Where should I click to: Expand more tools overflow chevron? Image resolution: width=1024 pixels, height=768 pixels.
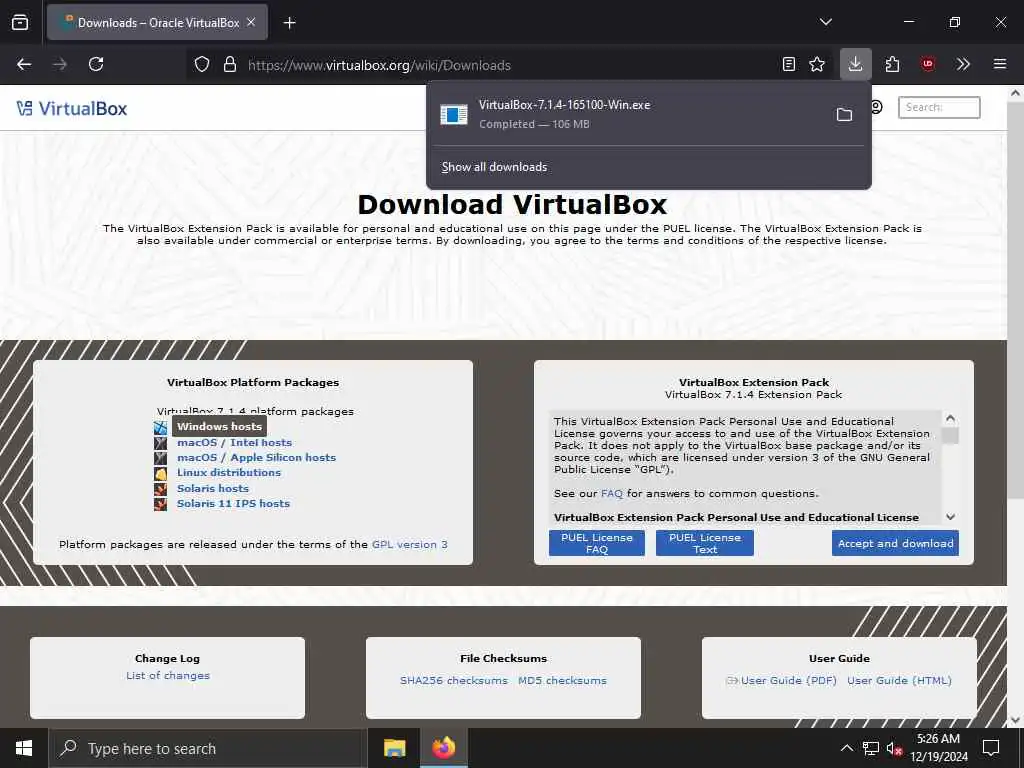point(963,64)
